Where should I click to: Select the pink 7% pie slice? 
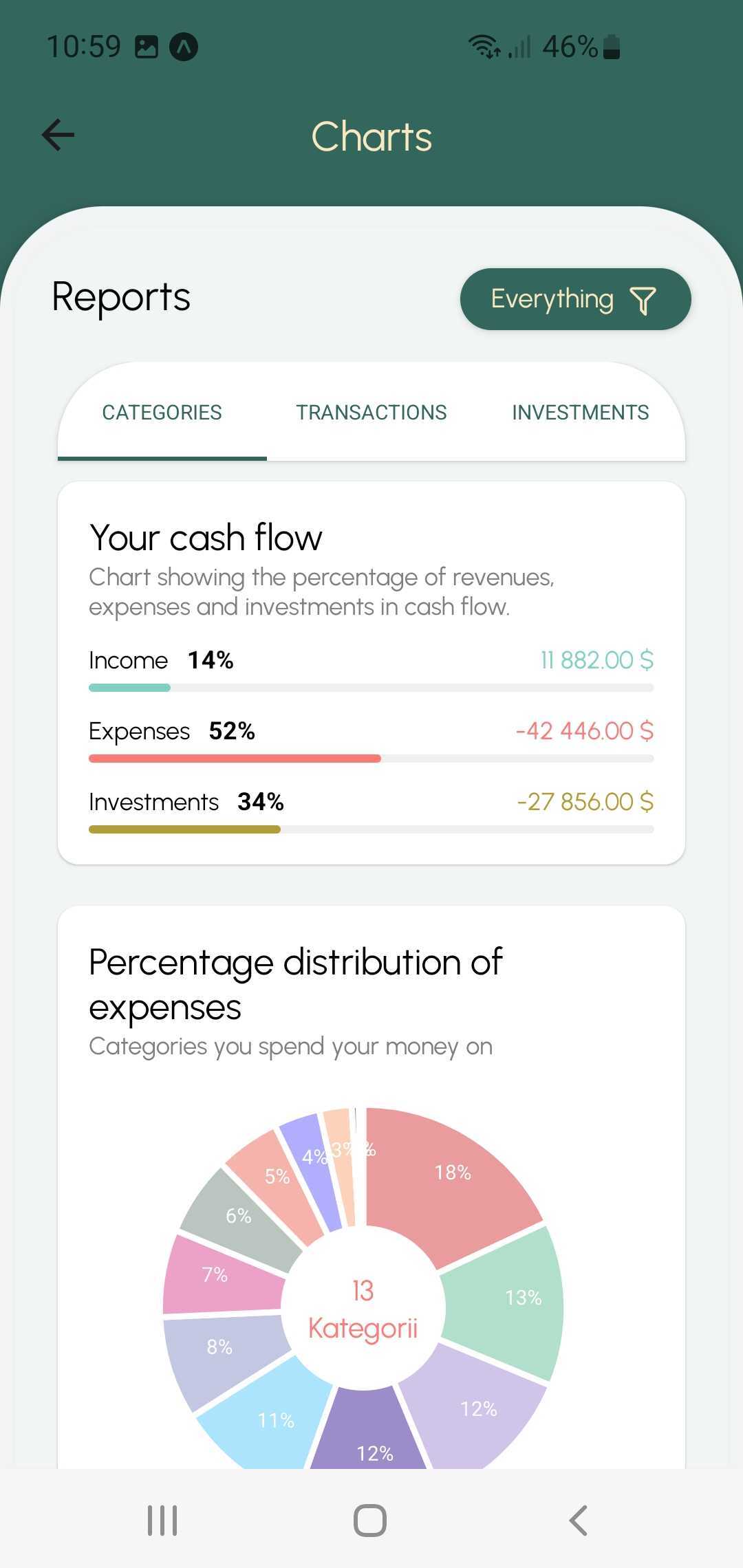point(217,1276)
